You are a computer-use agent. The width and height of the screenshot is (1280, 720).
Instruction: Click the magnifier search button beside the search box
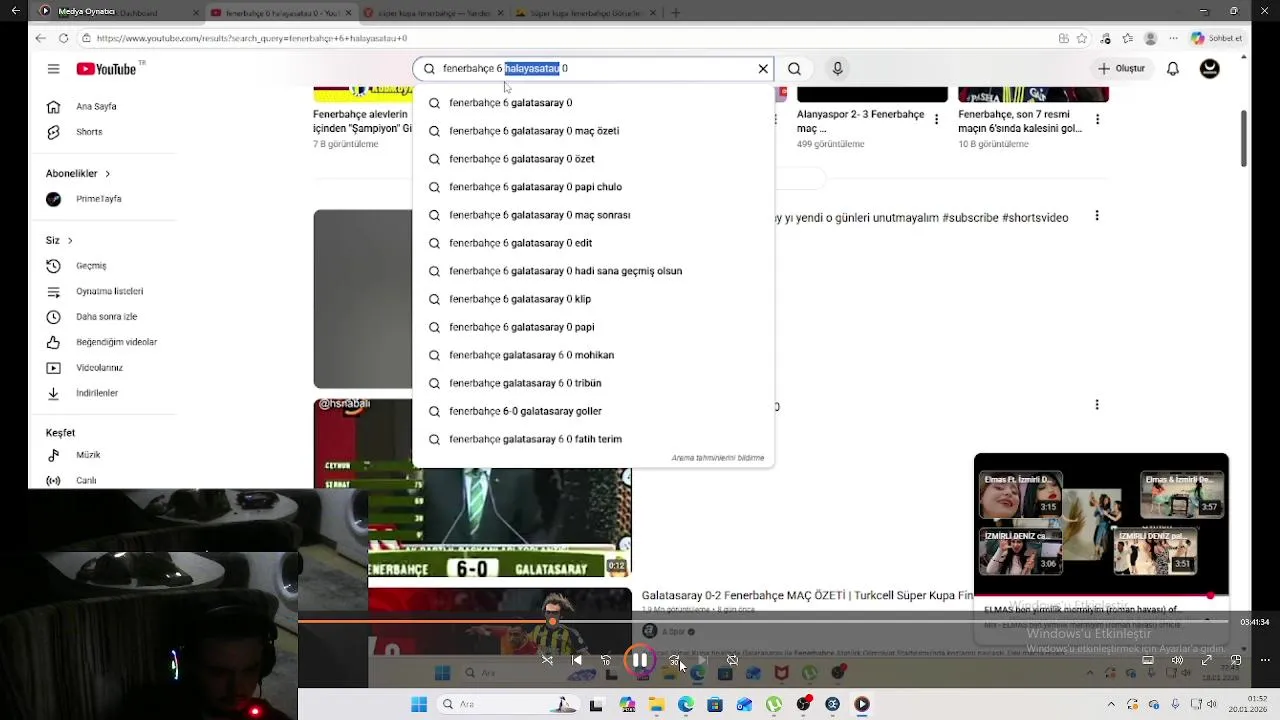click(794, 69)
